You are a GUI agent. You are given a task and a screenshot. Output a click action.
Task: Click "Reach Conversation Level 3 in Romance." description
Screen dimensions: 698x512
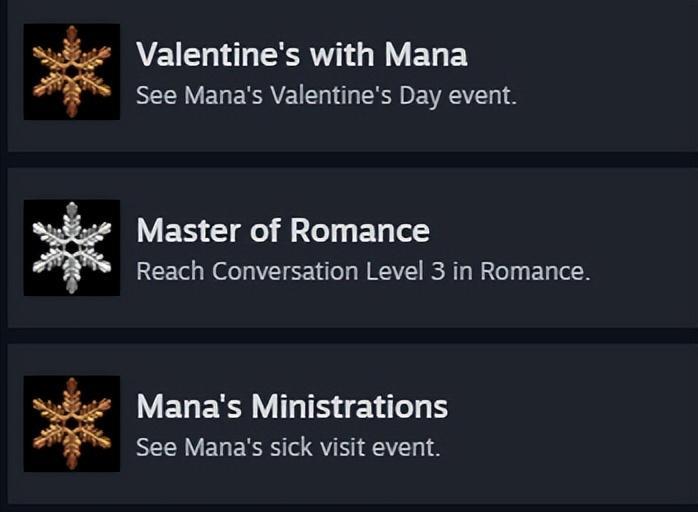[363, 272]
